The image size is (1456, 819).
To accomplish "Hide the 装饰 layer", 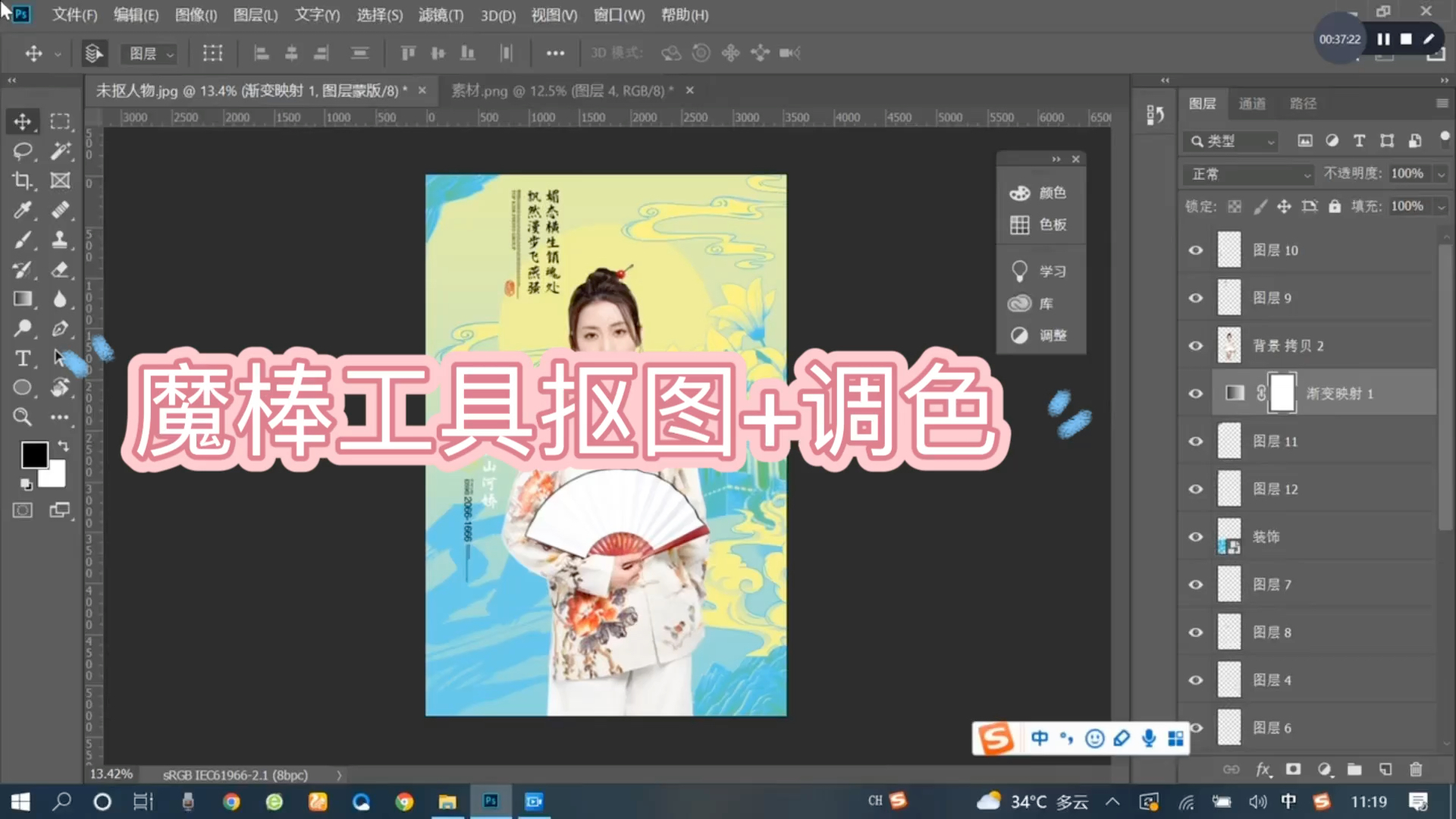I will click(x=1196, y=536).
